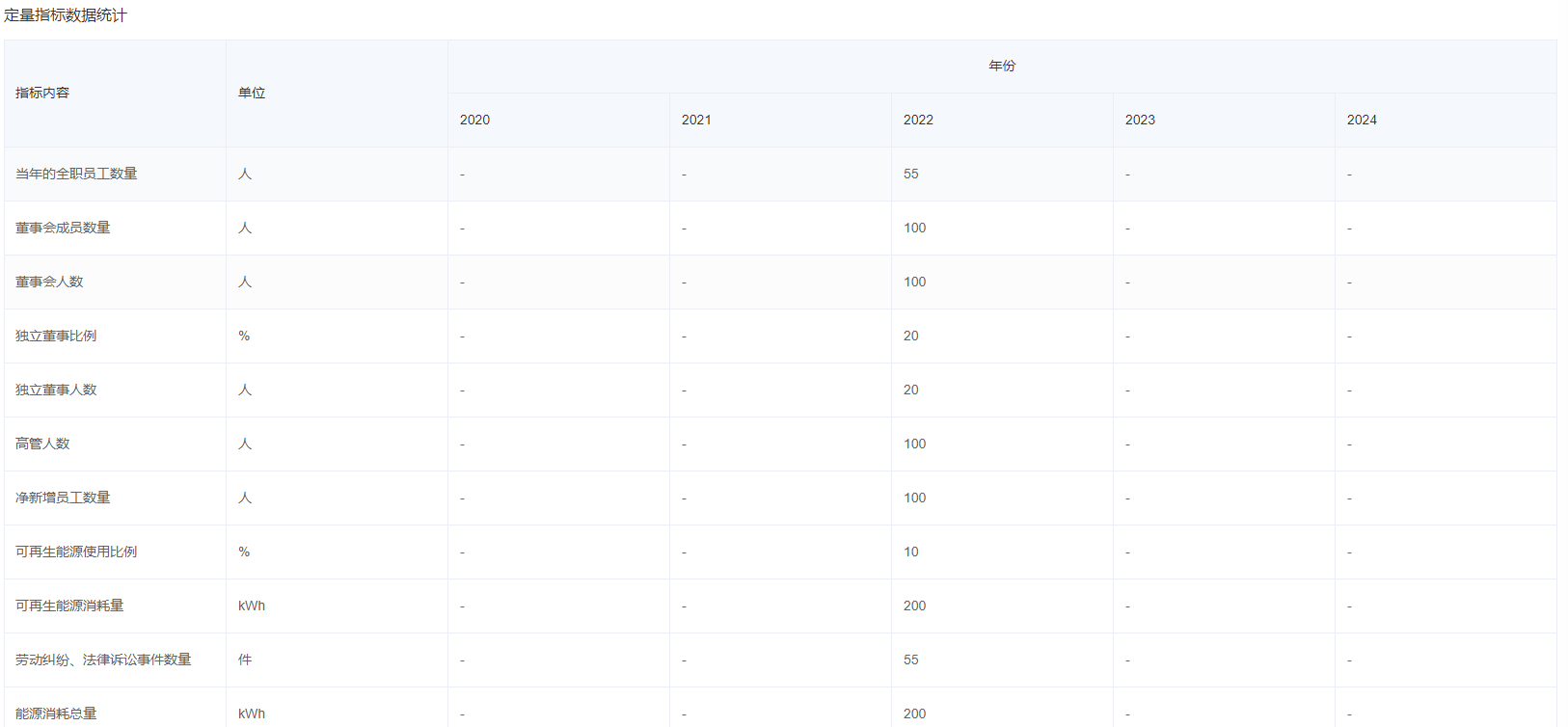Click the 指标内容 column header
Viewport: 1568px width, 727px height.
pyautogui.click(x=42, y=93)
